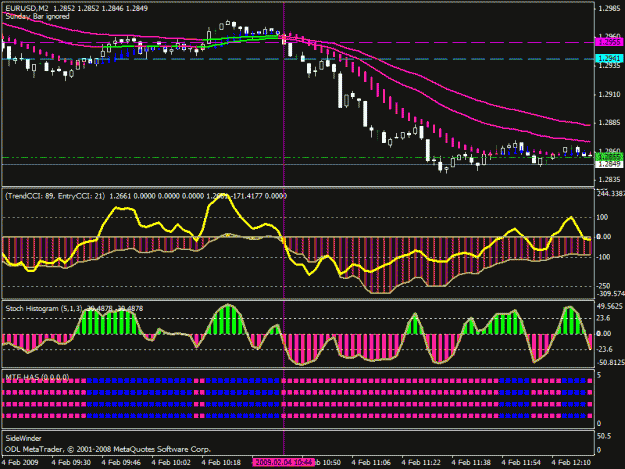Screen dimensions: 625x469
Task: Click the 23.6 Stoch scale level
Action: click(603, 318)
